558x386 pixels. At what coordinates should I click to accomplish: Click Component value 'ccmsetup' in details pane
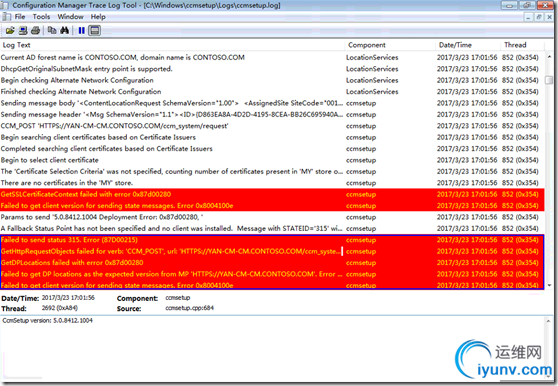pyautogui.click(x=178, y=297)
